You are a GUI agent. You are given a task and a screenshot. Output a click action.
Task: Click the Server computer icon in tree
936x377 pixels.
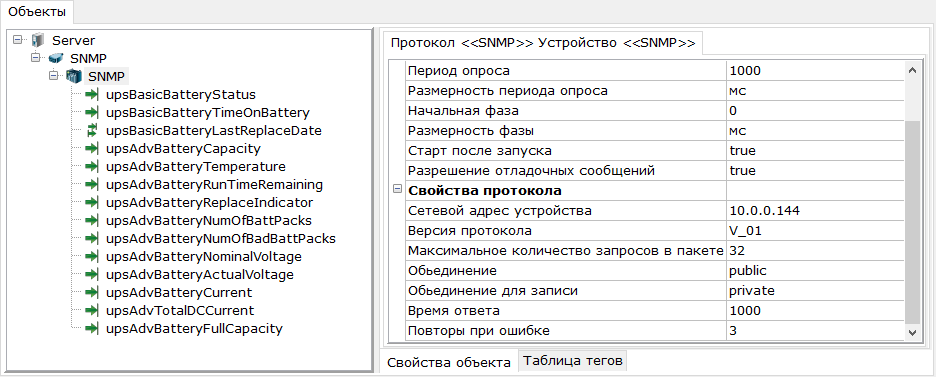(x=38, y=40)
